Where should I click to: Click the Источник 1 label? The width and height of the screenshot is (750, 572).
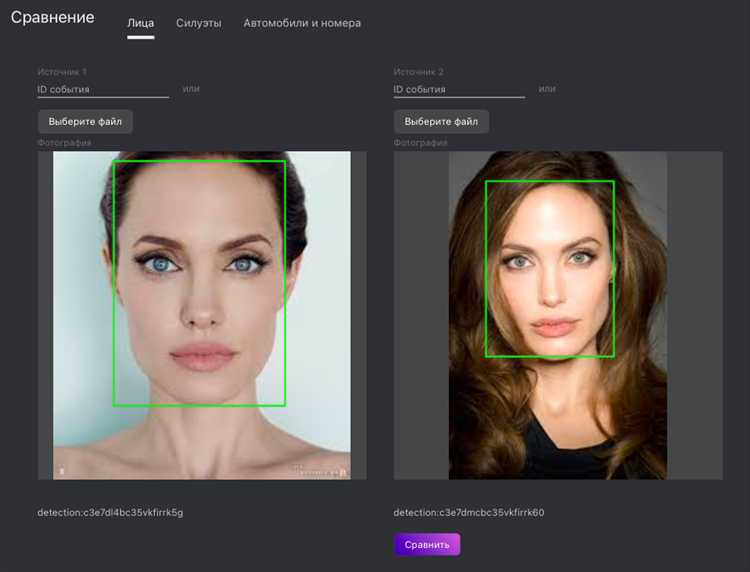tap(62, 72)
